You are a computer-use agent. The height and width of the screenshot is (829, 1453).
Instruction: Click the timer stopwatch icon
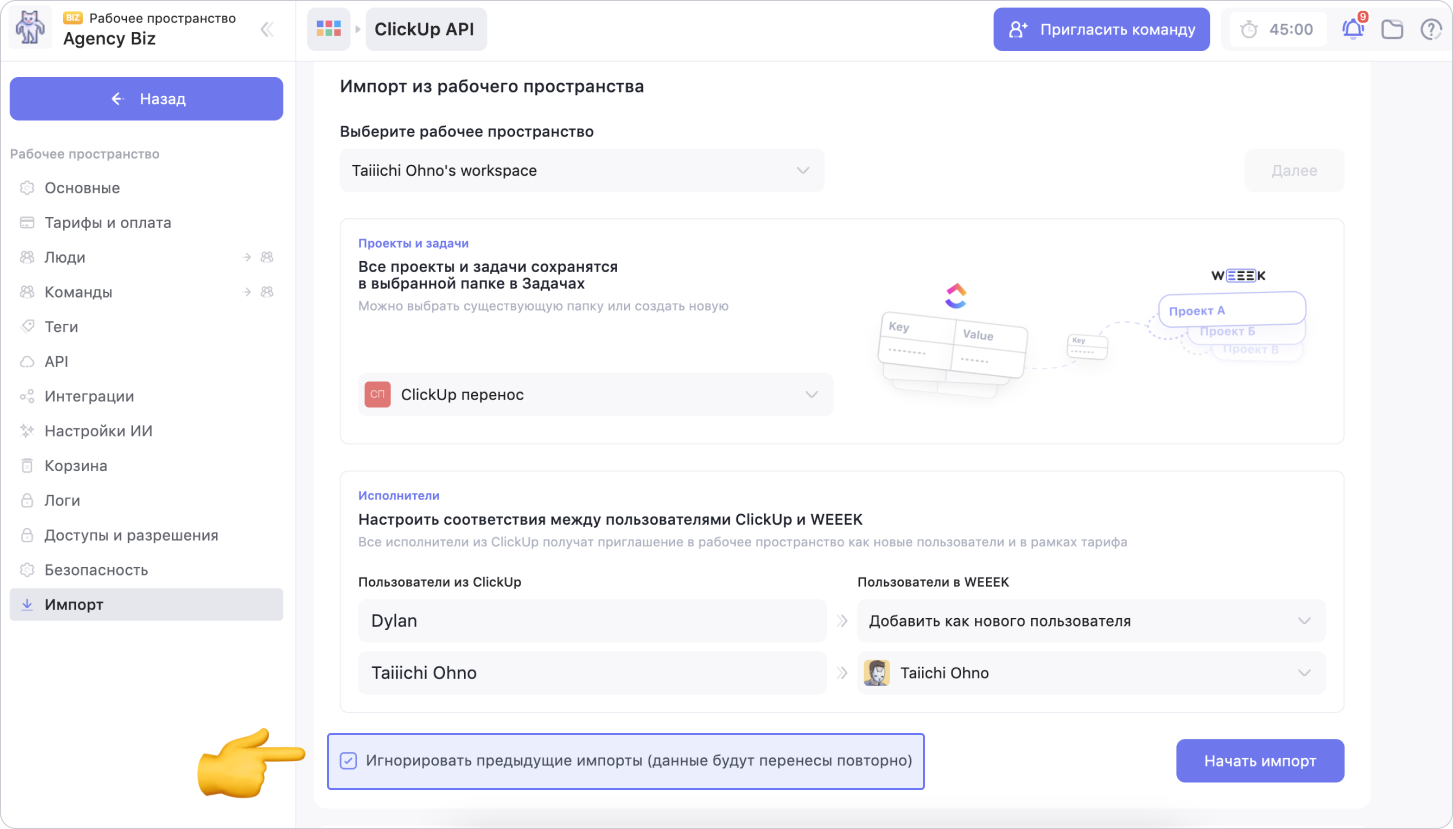1249,29
